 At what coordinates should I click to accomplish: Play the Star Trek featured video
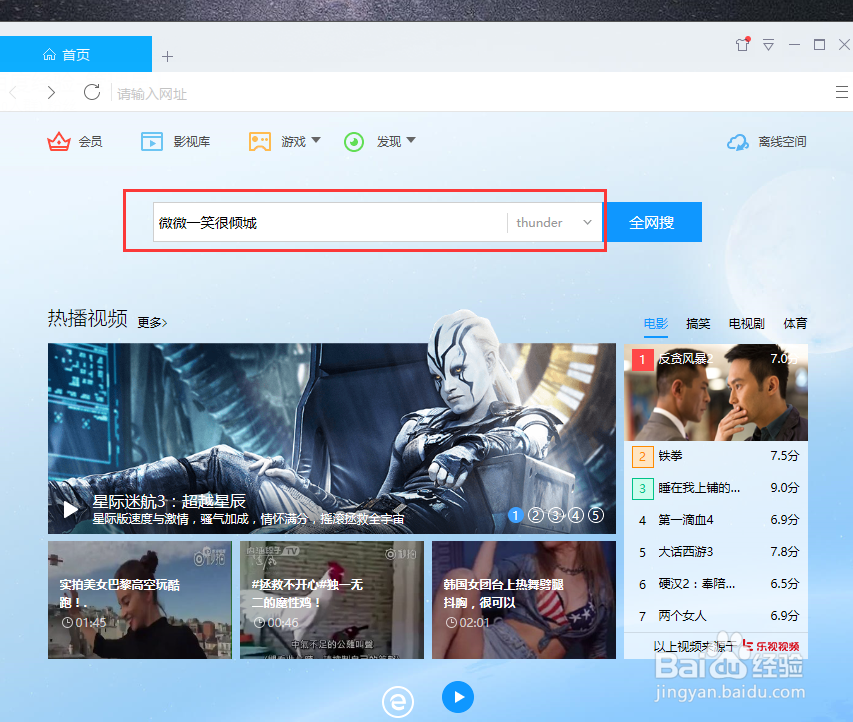tap(70, 509)
